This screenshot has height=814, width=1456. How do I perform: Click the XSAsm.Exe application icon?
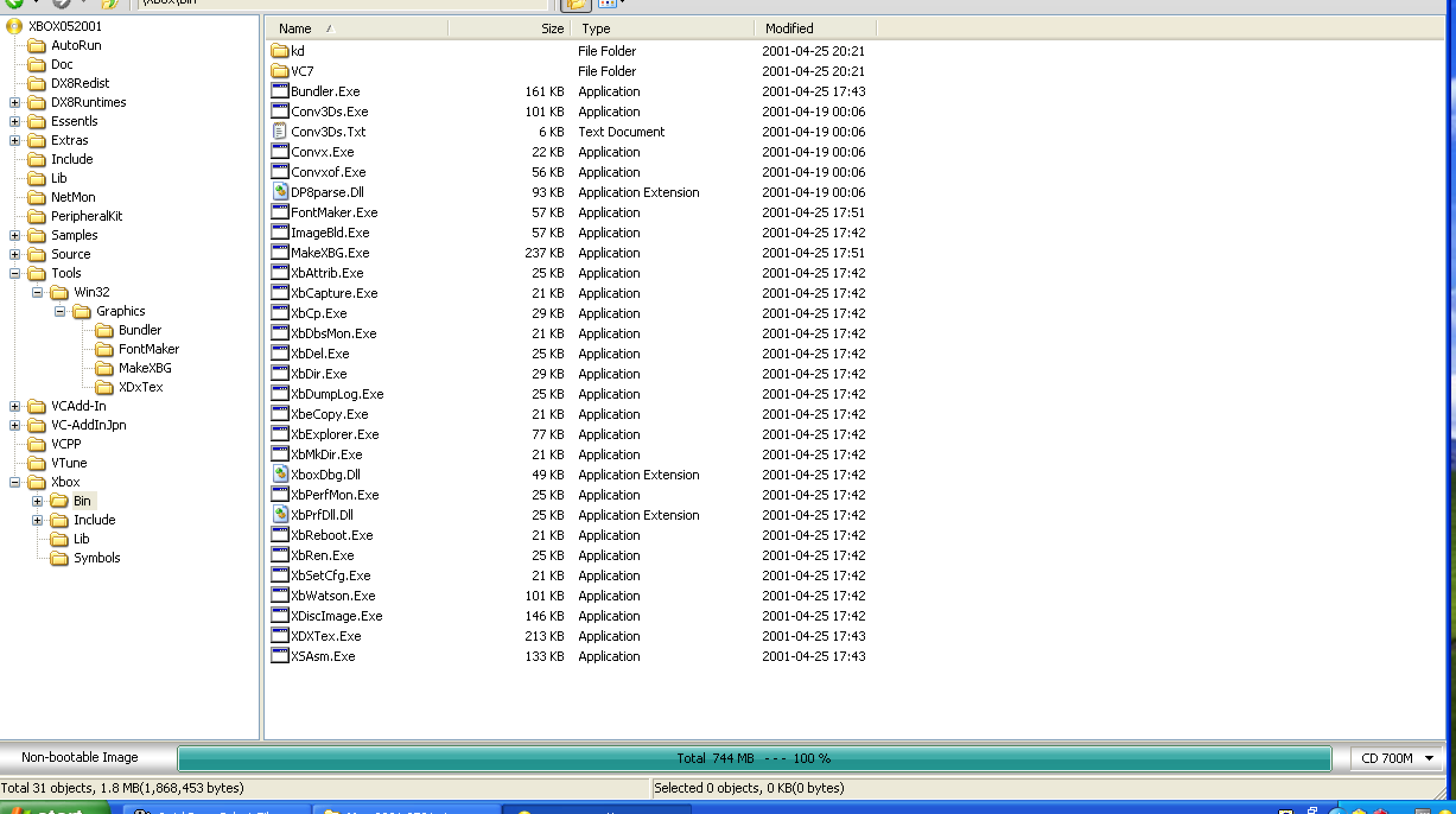coord(279,656)
